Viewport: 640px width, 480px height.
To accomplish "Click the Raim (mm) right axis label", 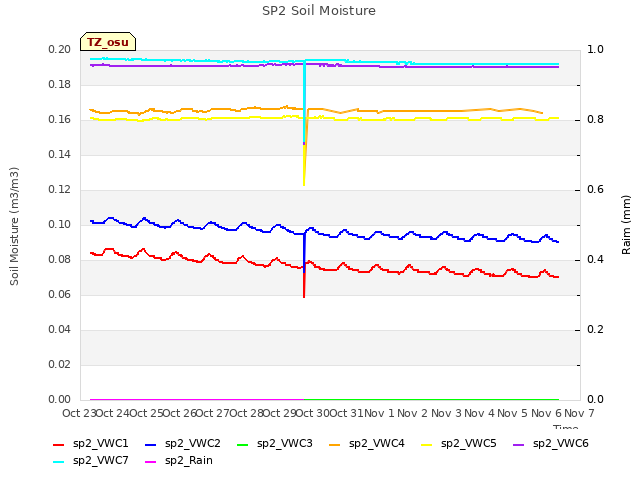I will click(626, 225).
